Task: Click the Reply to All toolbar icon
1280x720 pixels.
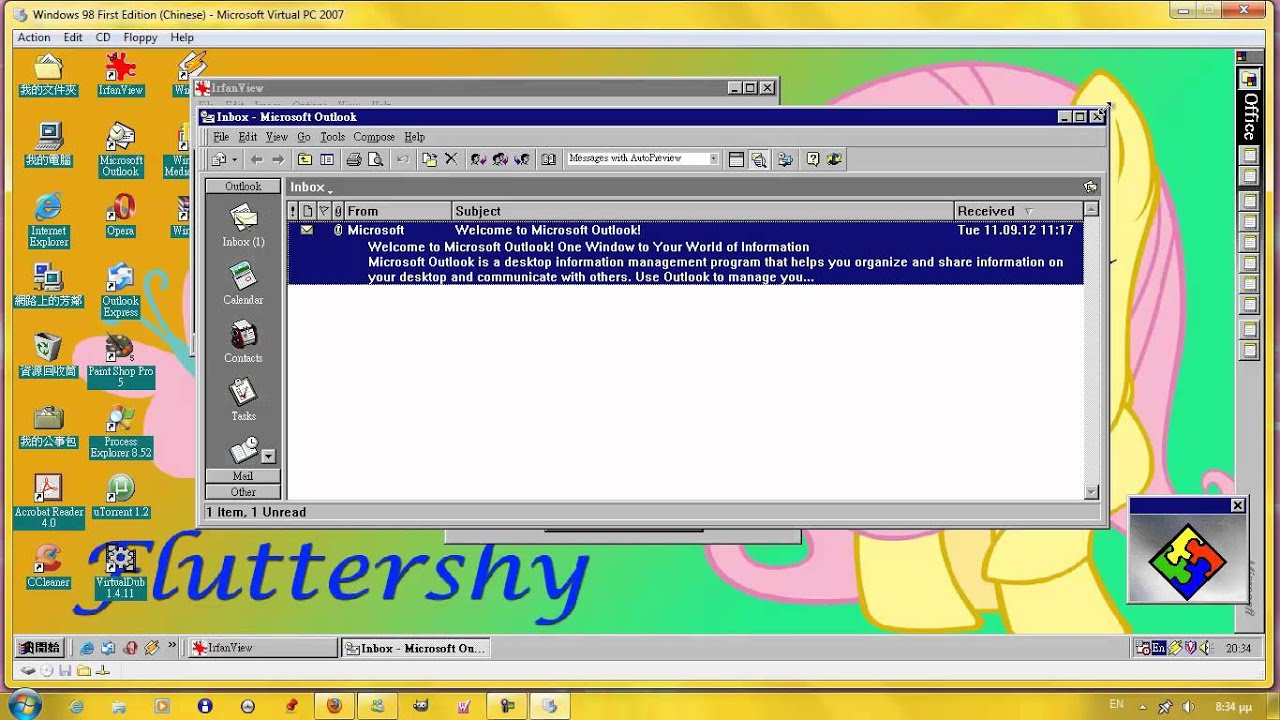Action: point(500,159)
